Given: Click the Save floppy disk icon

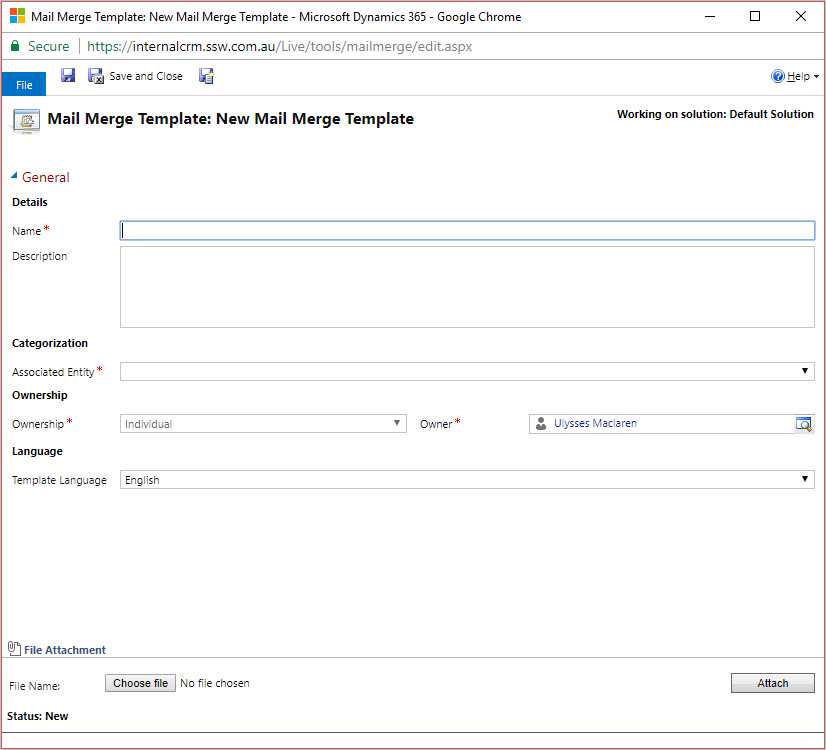Looking at the screenshot, I should coord(68,76).
